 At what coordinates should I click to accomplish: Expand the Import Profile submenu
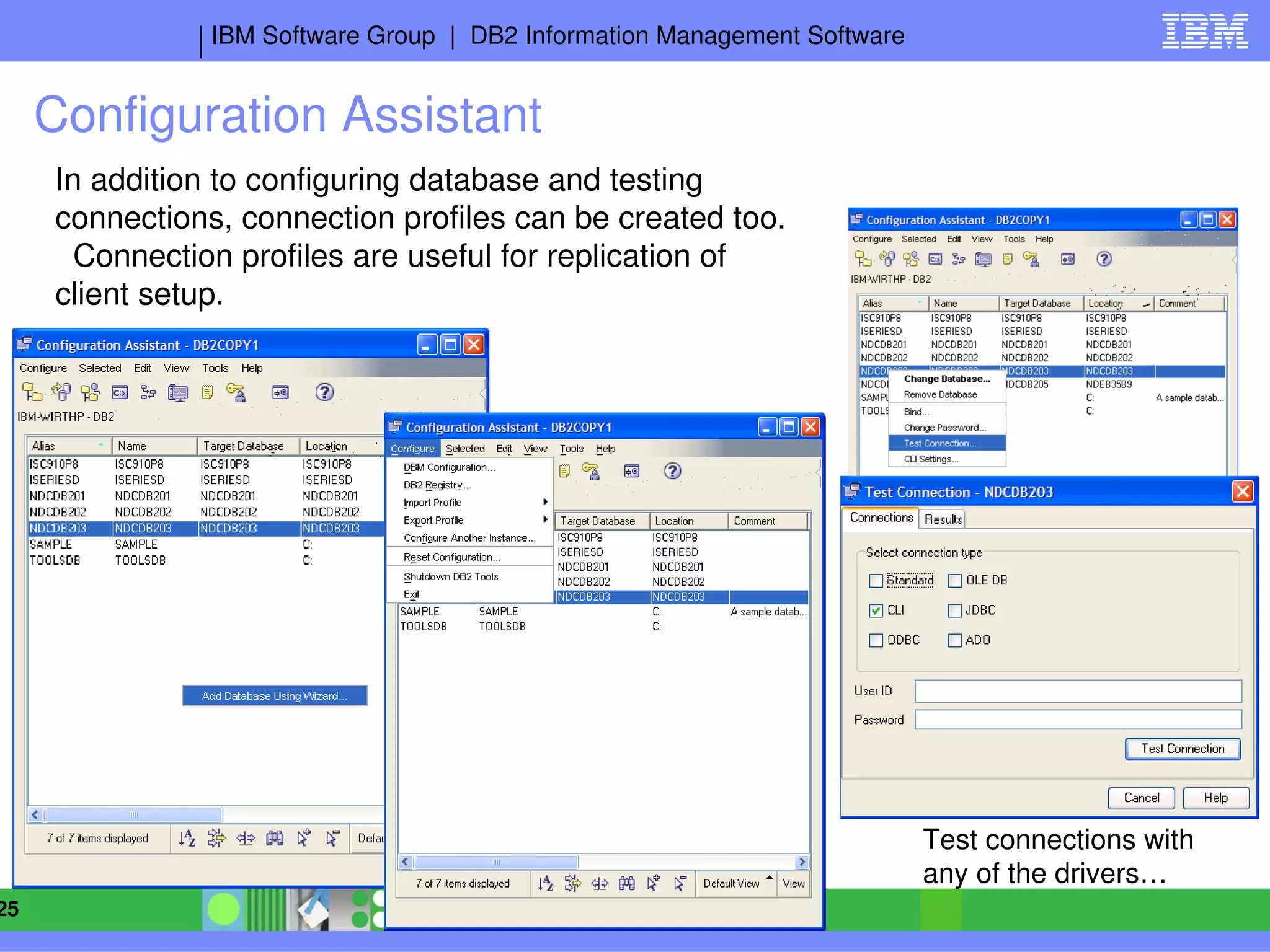tap(469, 503)
